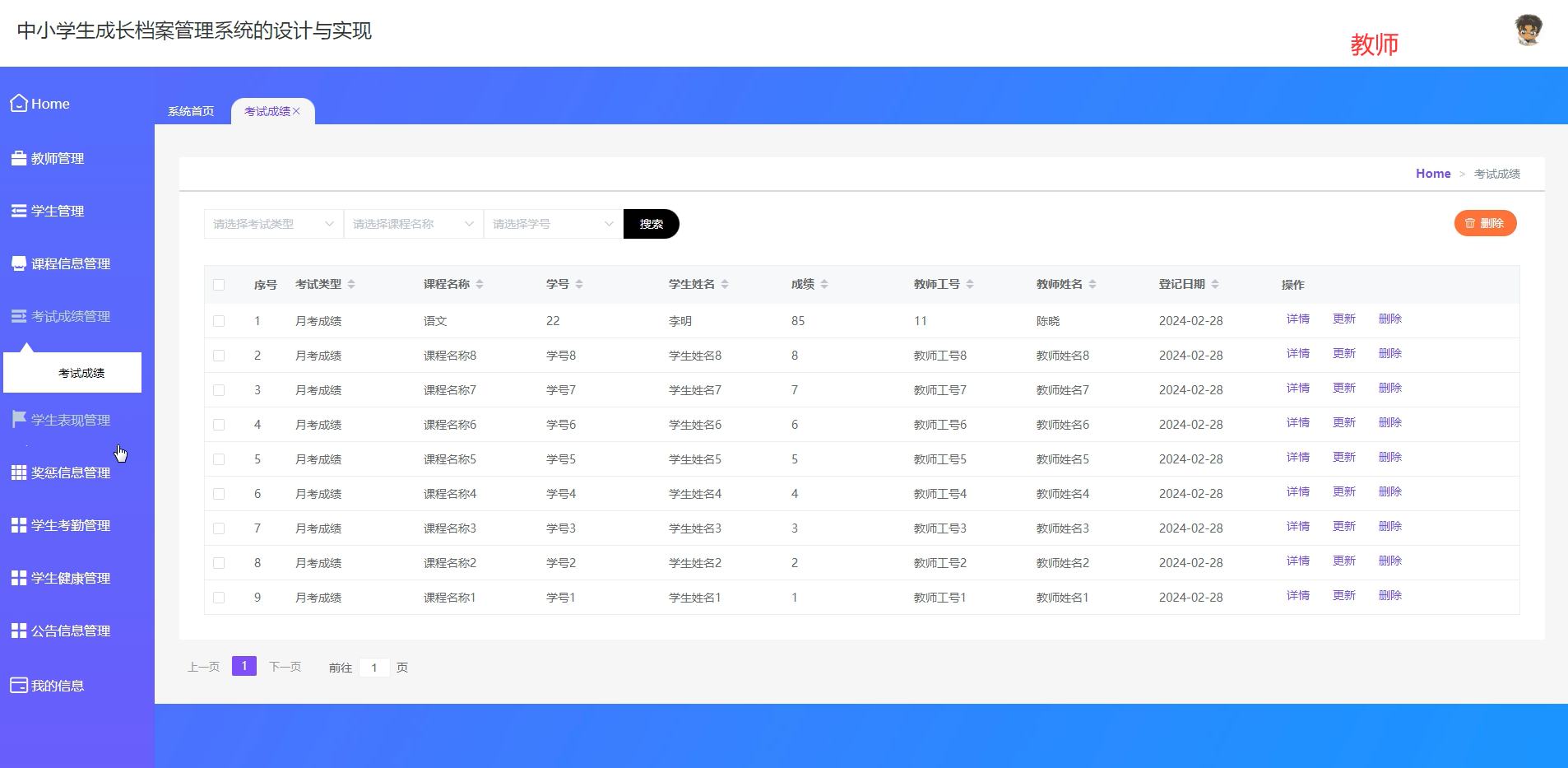Viewport: 1568px width, 768px height.
Task: Click the icon beside 课程信息管理
Action: pos(19,263)
